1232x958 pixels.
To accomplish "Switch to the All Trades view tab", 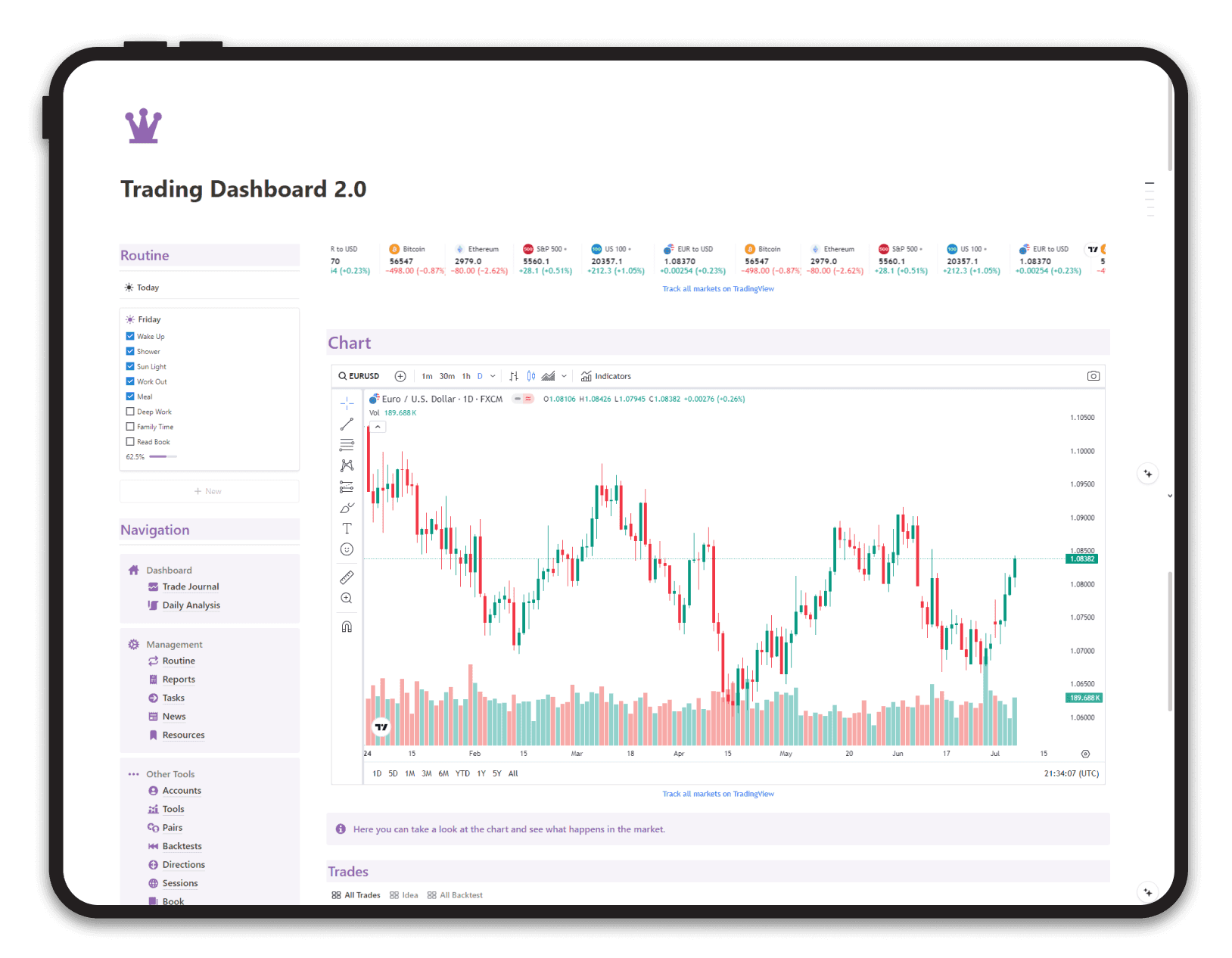I will 356,895.
